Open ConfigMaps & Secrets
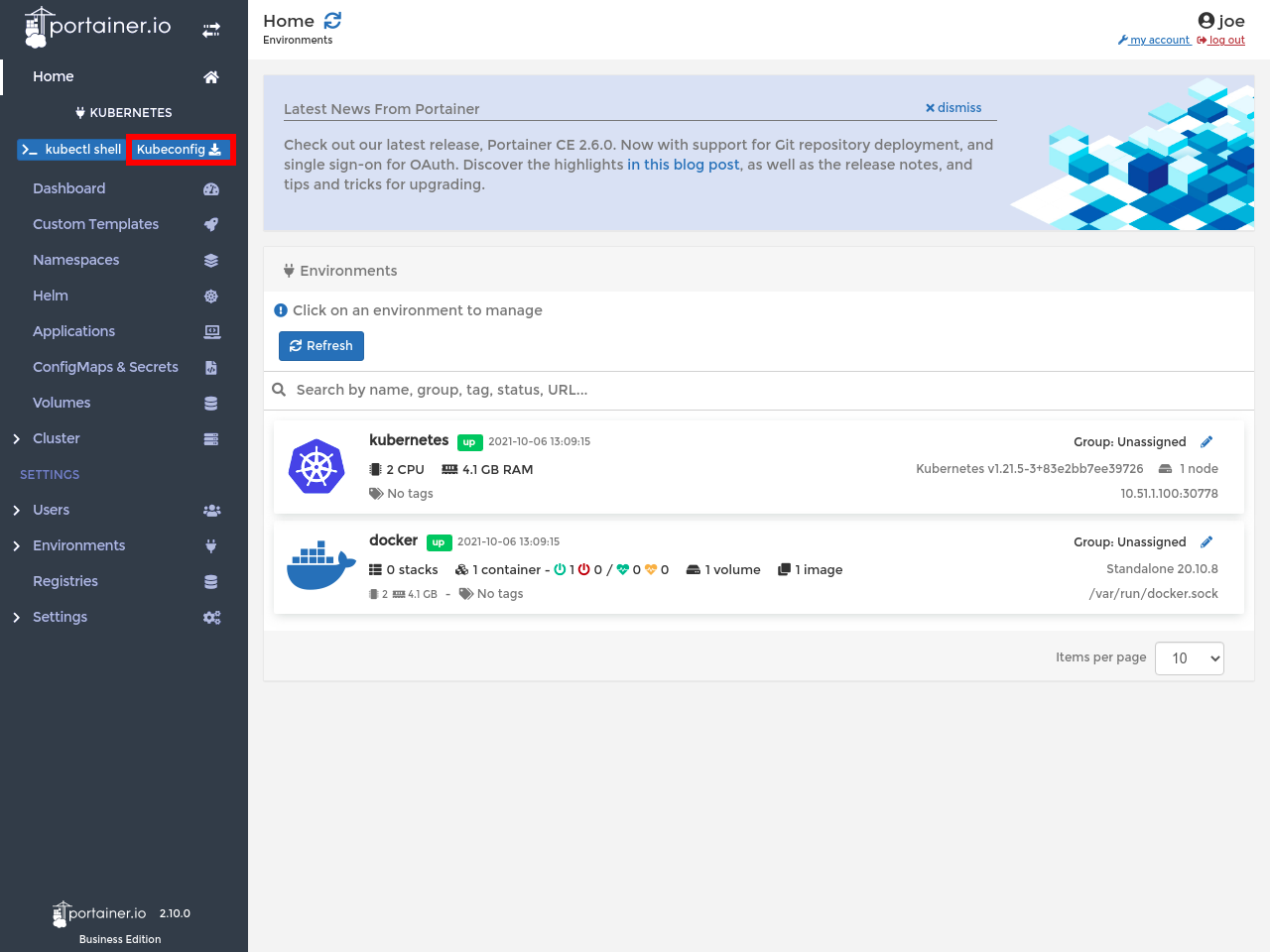The width and height of the screenshot is (1270, 952). tap(106, 367)
